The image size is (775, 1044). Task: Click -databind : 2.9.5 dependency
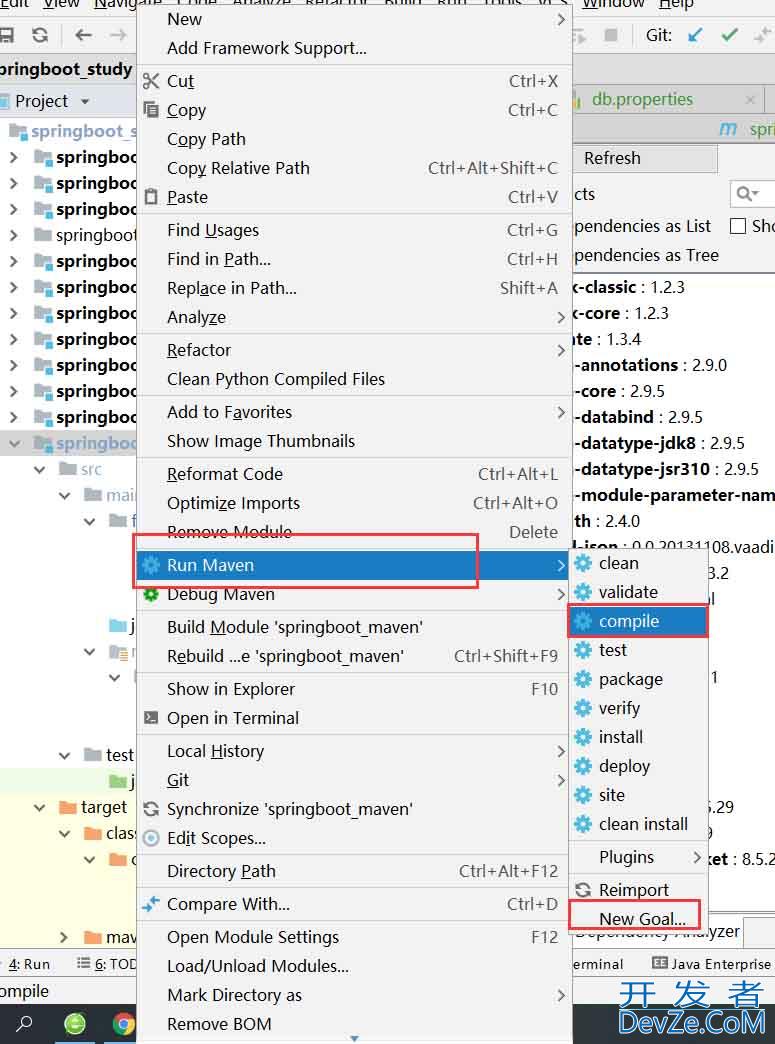639,417
